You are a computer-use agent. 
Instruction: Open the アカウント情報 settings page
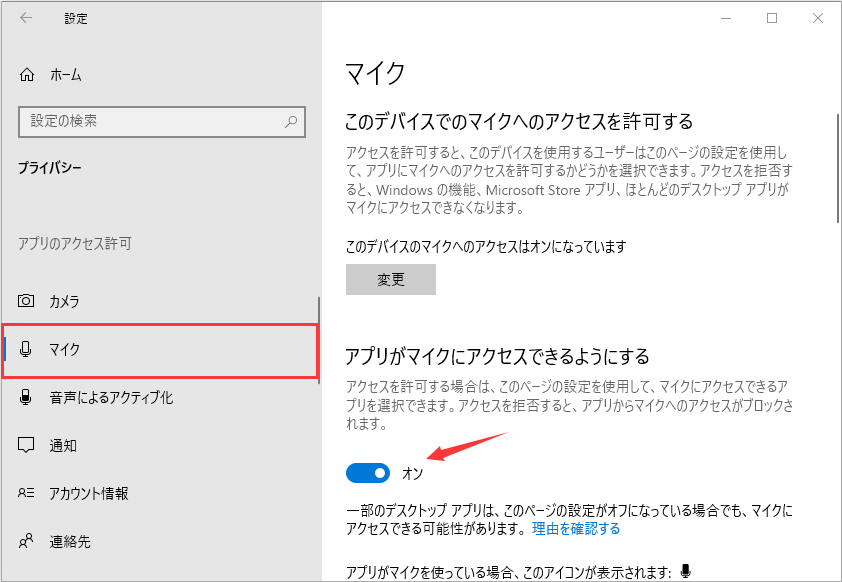point(90,493)
